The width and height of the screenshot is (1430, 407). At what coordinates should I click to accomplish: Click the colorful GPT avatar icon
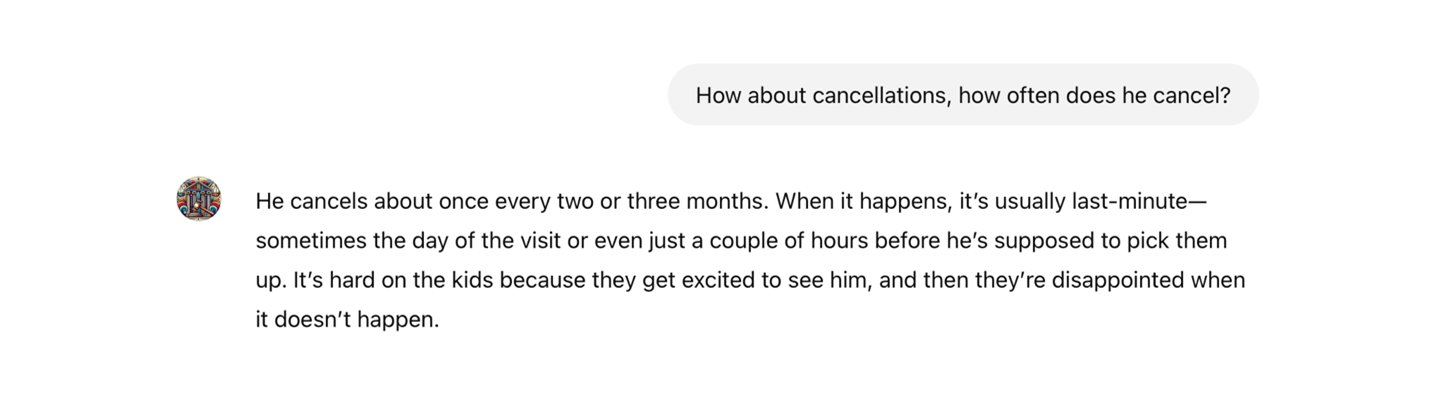click(199, 199)
